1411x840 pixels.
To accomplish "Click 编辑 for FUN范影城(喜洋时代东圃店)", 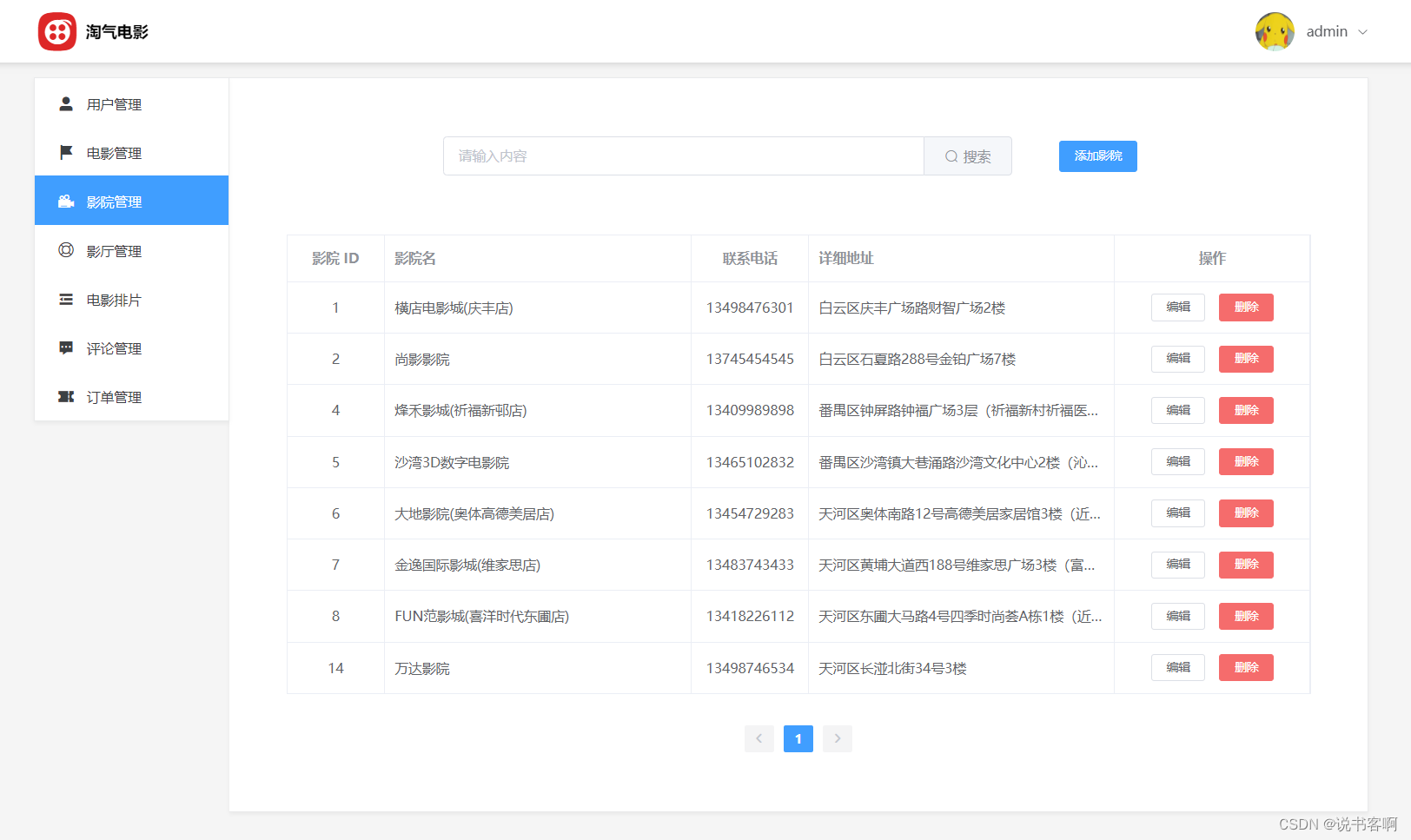I will (1178, 616).
